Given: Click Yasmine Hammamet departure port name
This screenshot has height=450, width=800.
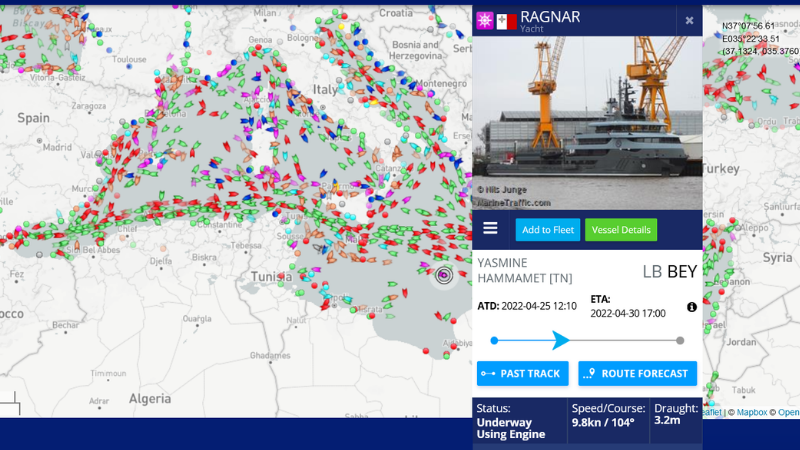Looking at the screenshot, I should coord(519,270).
